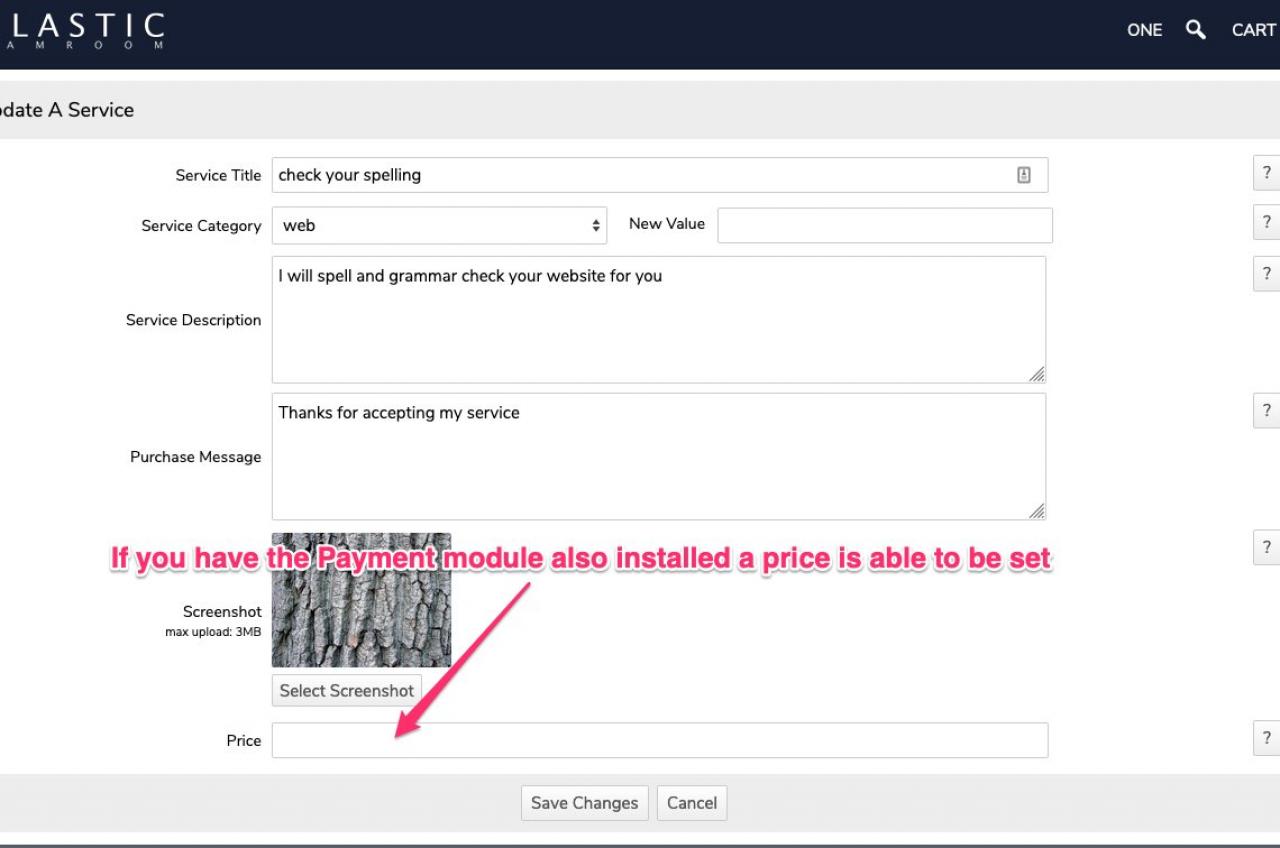Click the Select Screenshot upload button
The width and height of the screenshot is (1280, 848).
pyautogui.click(x=346, y=691)
